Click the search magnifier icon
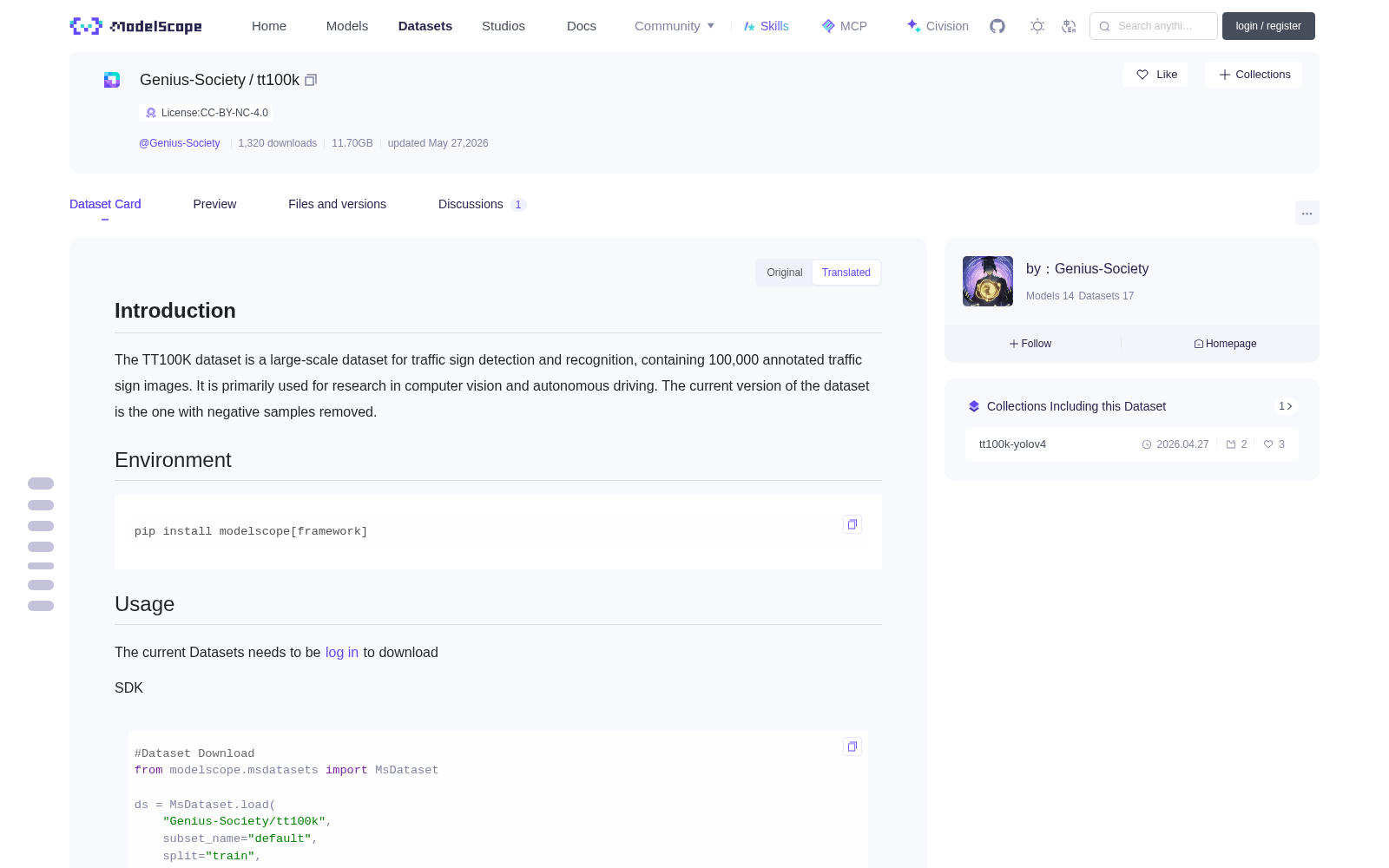Image resolution: width=1389 pixels, height=868 pixels. 1104,26
